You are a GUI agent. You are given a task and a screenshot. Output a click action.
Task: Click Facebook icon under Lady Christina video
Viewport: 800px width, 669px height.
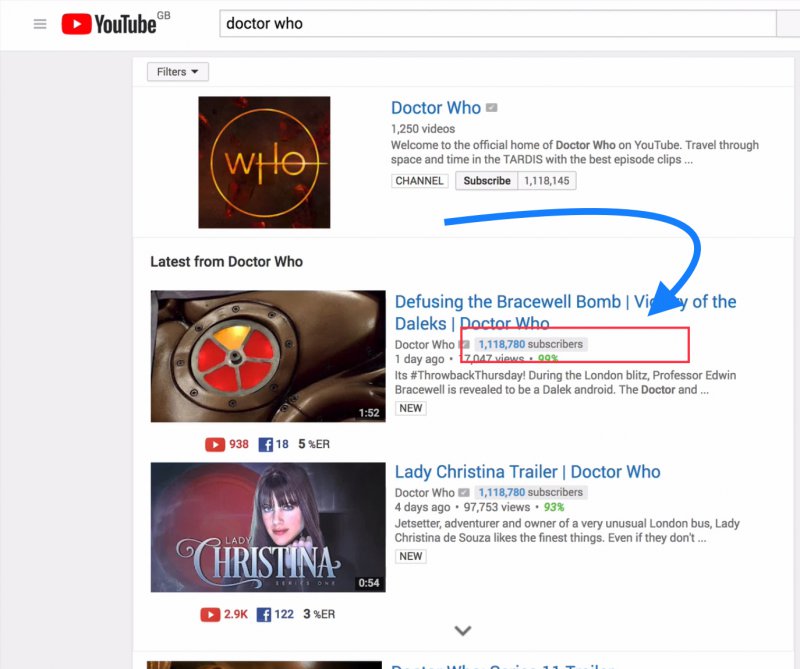(265, 614)
